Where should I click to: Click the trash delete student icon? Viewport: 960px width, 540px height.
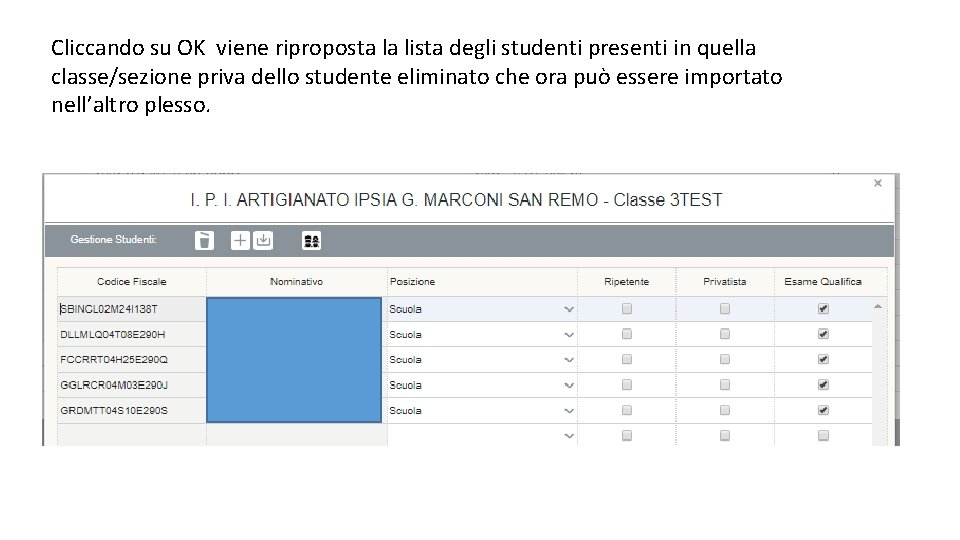click(204, 240)
